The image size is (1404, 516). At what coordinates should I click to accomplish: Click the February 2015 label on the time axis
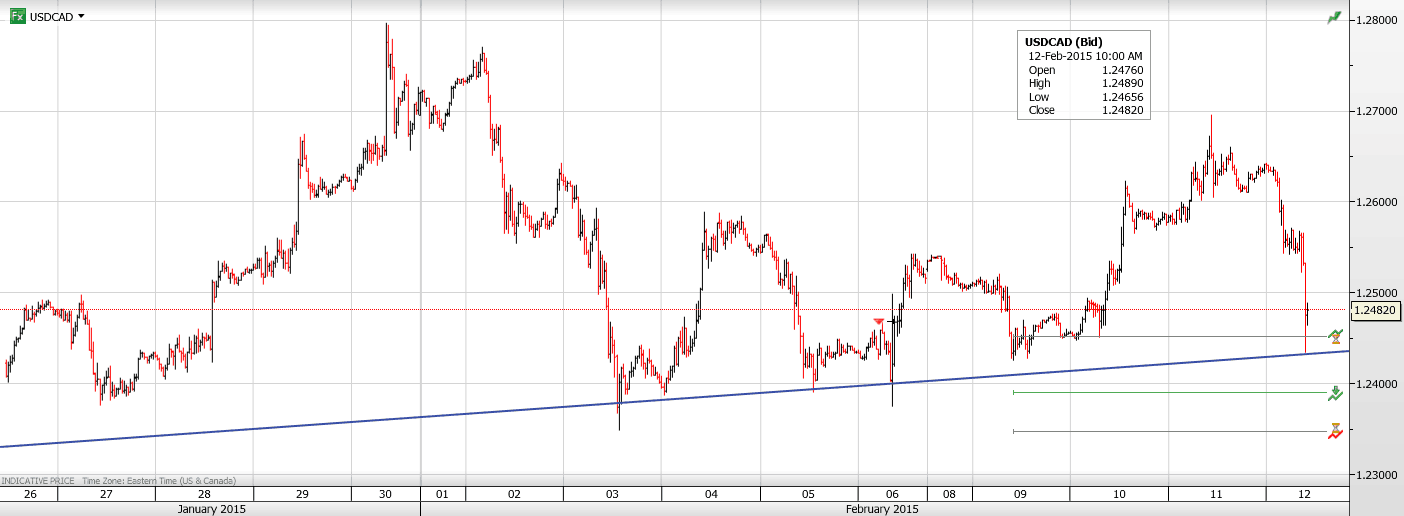click(x=881, y=509)
